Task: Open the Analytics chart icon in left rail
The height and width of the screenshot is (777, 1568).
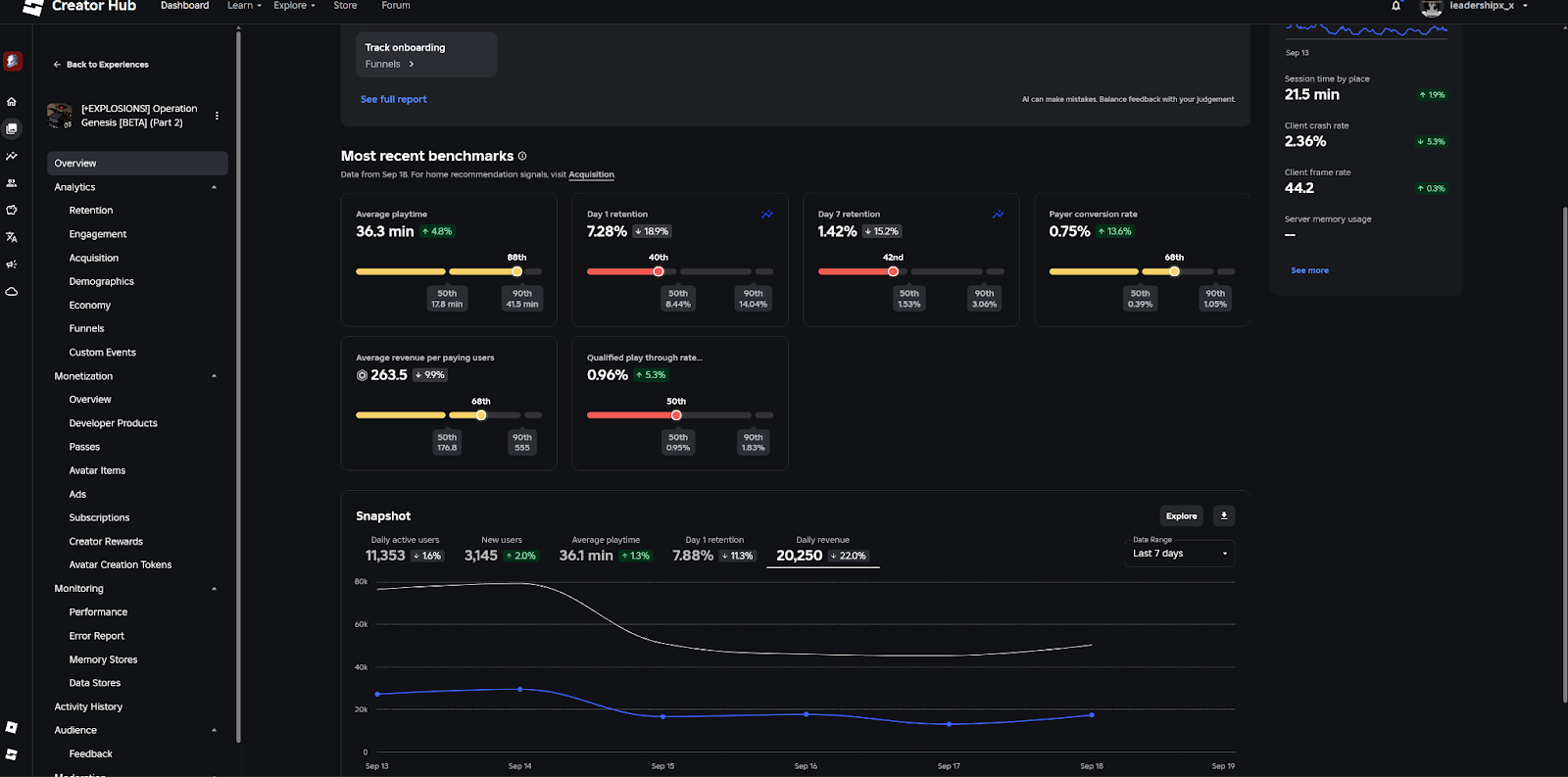Action: 12,157
